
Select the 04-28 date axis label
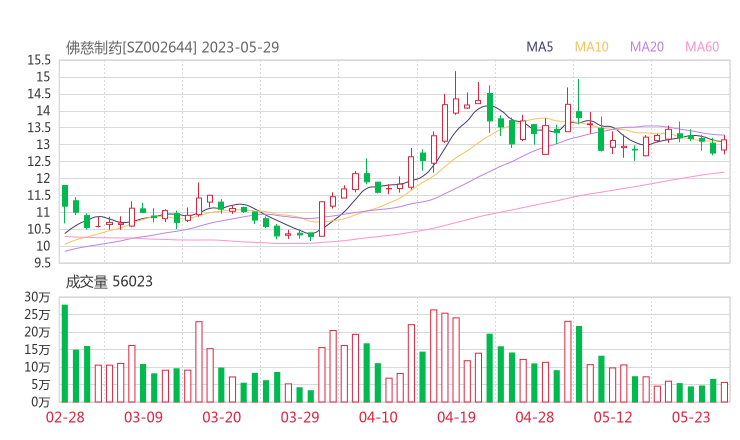point(534,417)
